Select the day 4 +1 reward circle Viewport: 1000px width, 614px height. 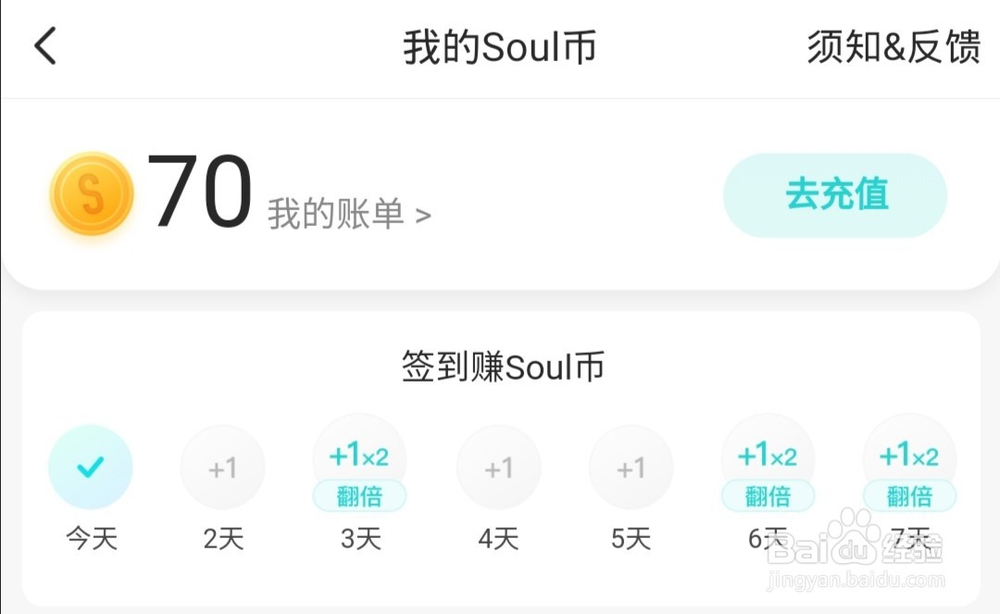(x=499, y=467)
